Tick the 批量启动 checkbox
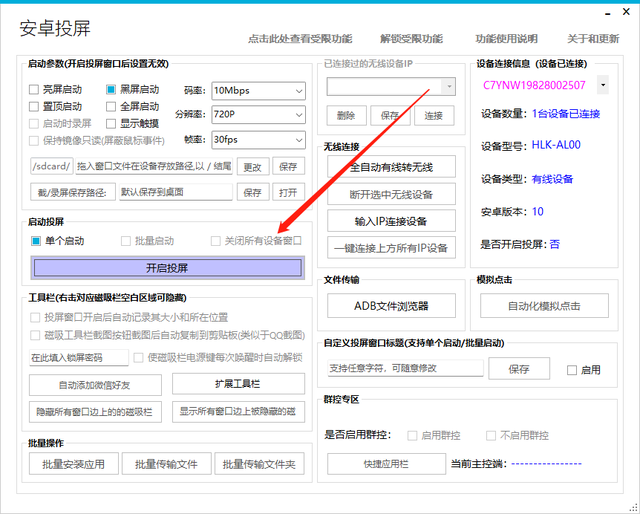 (x=126, y=241)
